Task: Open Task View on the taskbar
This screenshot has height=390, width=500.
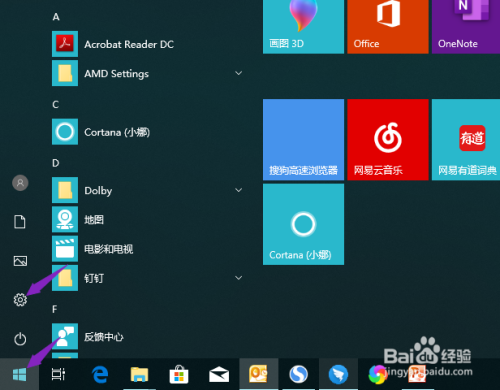Action: pos(58,374)
